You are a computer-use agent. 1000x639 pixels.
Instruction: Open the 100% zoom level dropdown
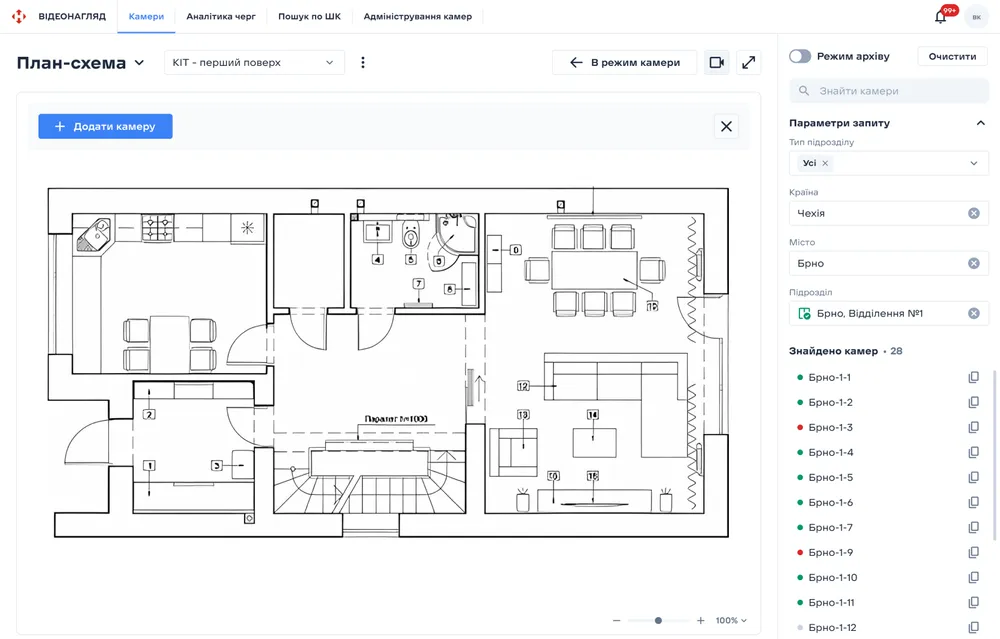tap(731, 621)
